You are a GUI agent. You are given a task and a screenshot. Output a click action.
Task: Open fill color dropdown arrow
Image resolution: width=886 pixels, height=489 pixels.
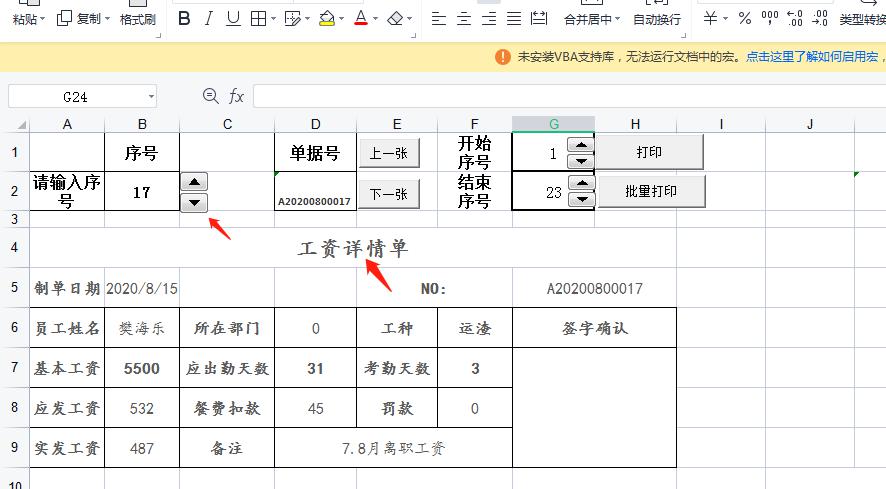[342, 19]
